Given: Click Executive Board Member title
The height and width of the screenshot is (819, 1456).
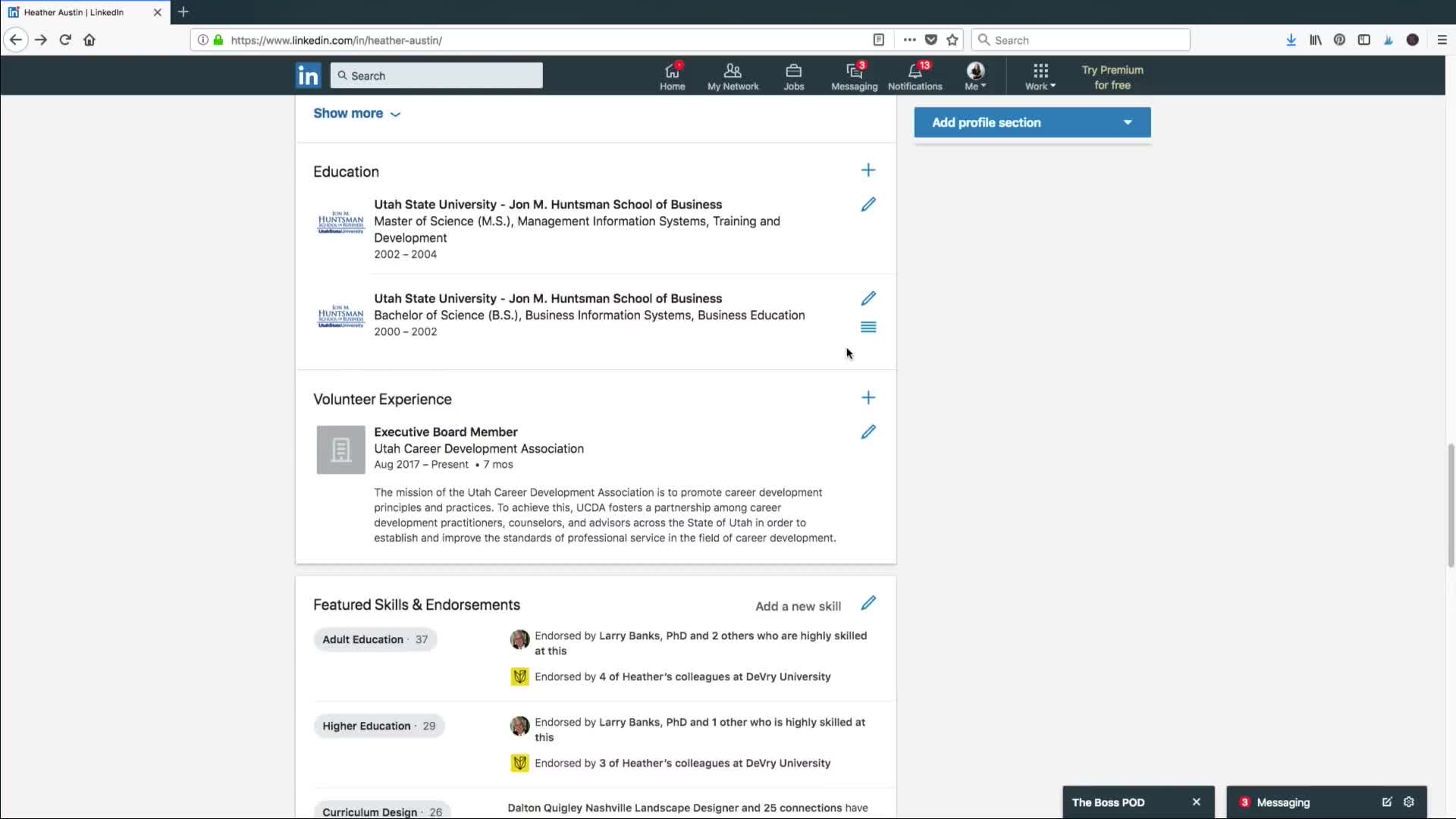Looking at the screenshot, I should (x=445, y=432).
